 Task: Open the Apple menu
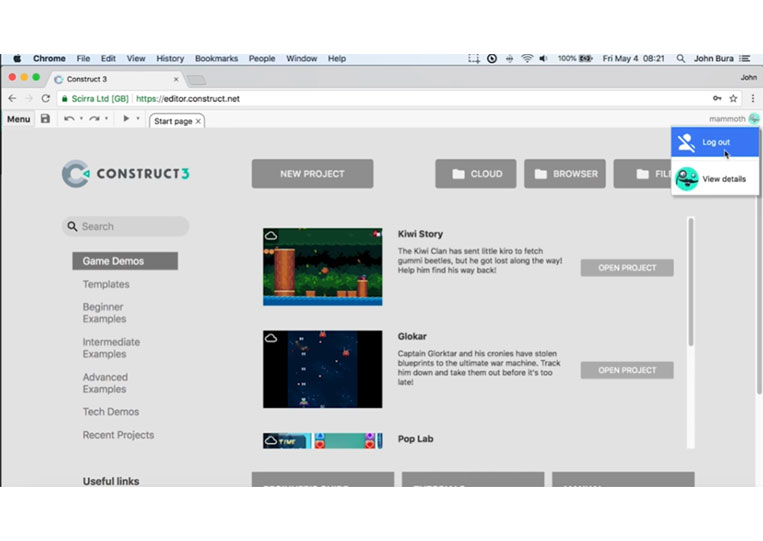click(x=17, y=58)
